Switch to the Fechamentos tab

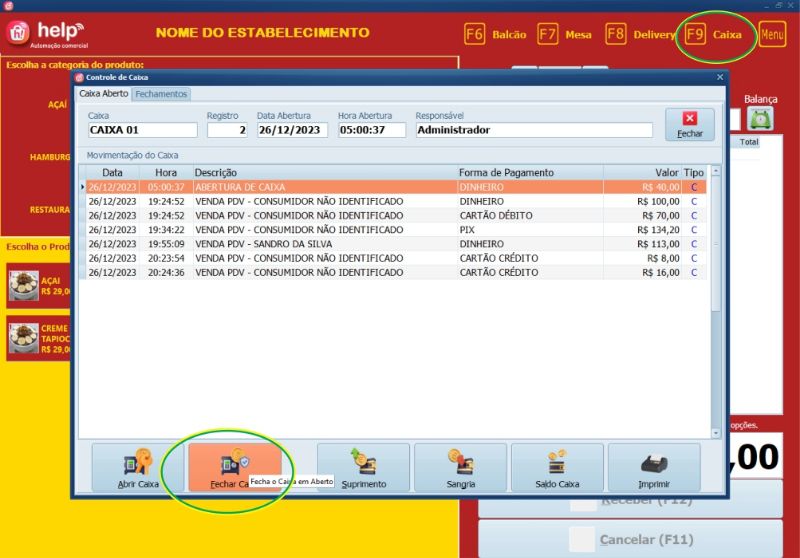[x=161, y=94]
